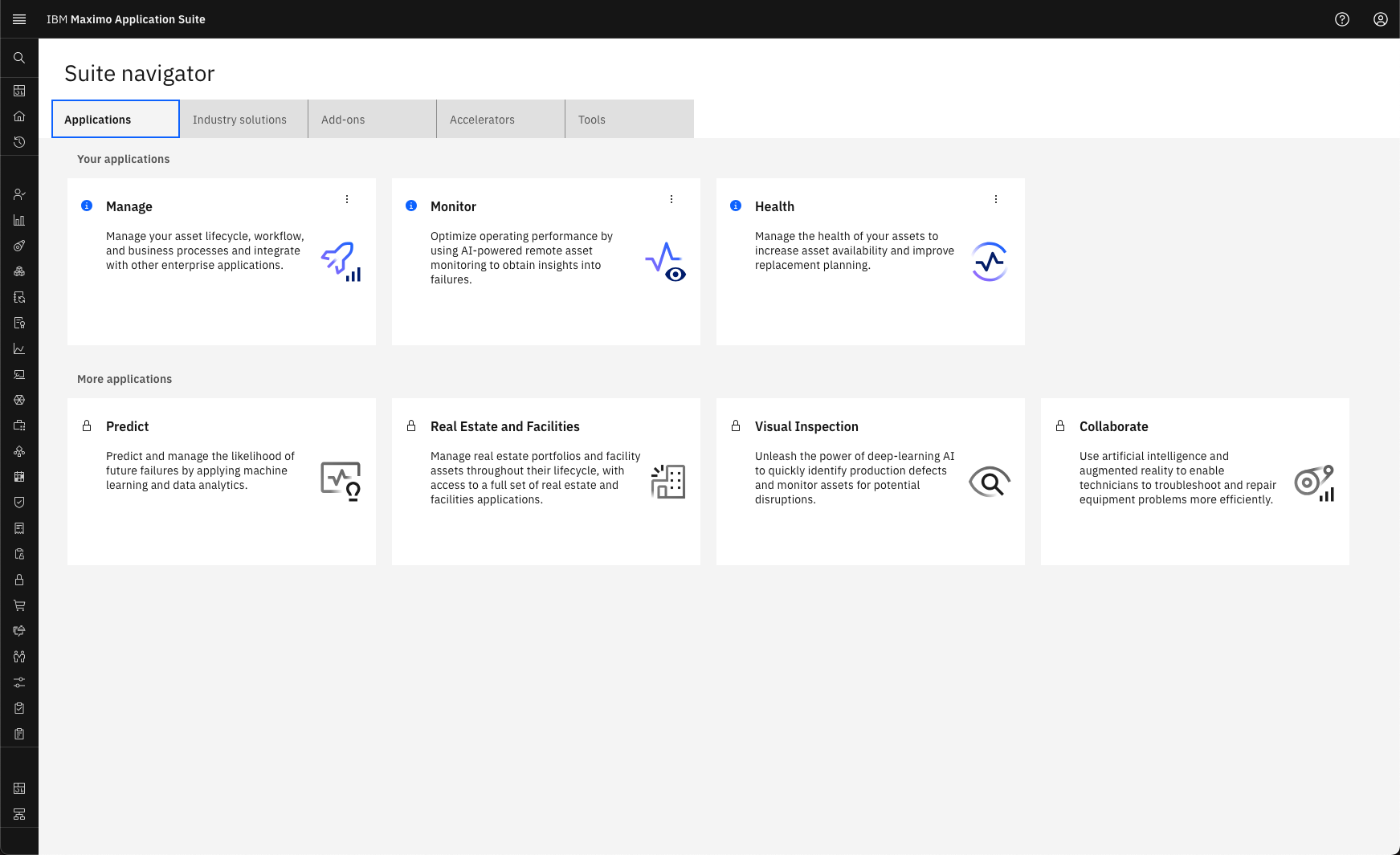Click the Manage rocket illustration
This screenshot has width=1400, height=855.
click(x=341, y=262)
